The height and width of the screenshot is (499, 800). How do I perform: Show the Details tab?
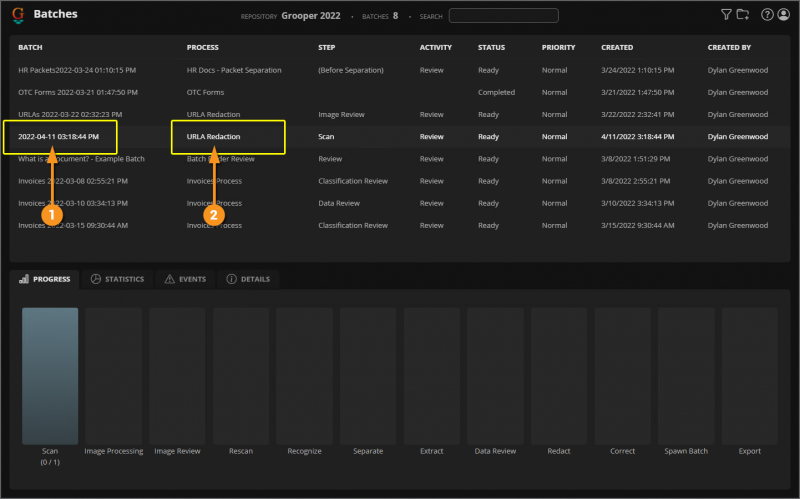249,279
